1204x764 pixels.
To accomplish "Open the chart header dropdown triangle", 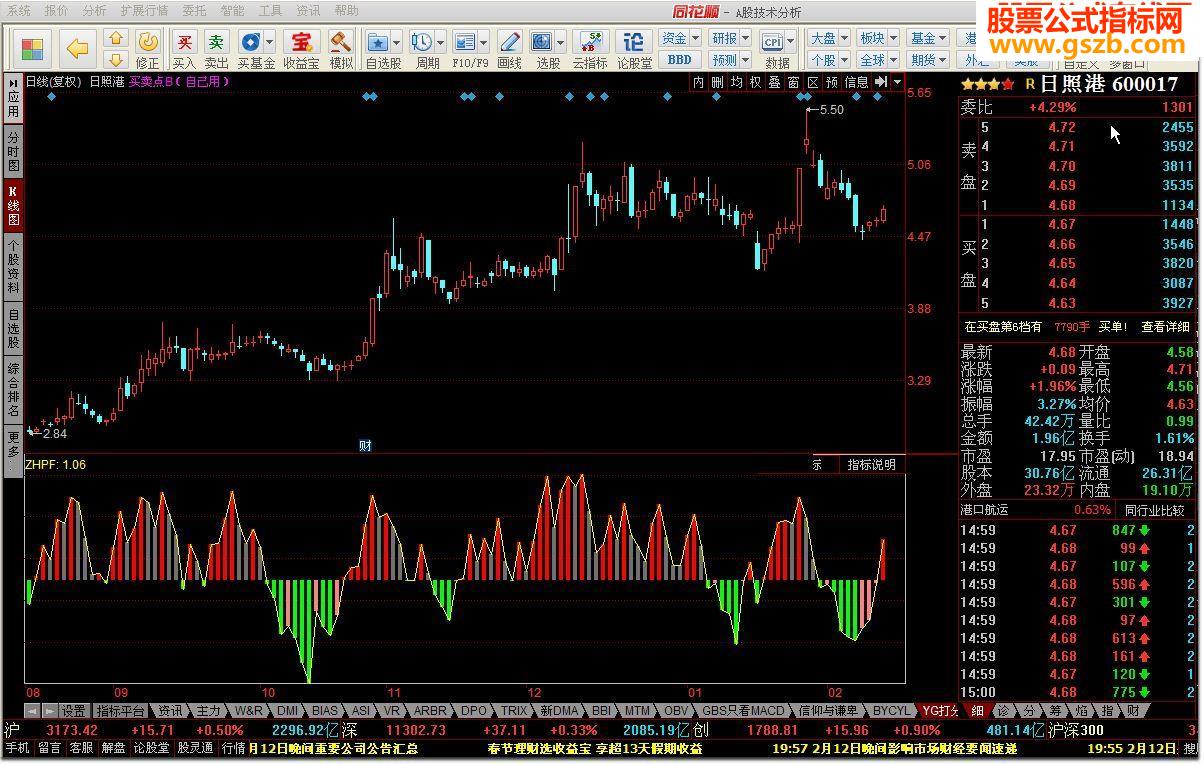I will 897,82.
